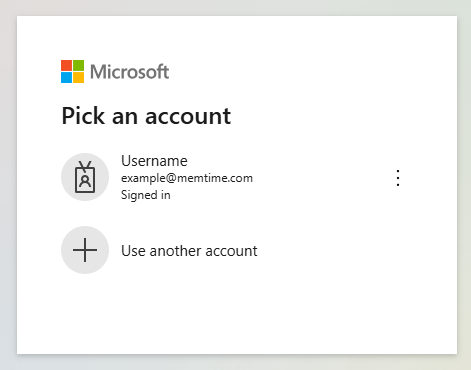
Task: Click the green square of Microsoft logo
Action: click(78, 65)
